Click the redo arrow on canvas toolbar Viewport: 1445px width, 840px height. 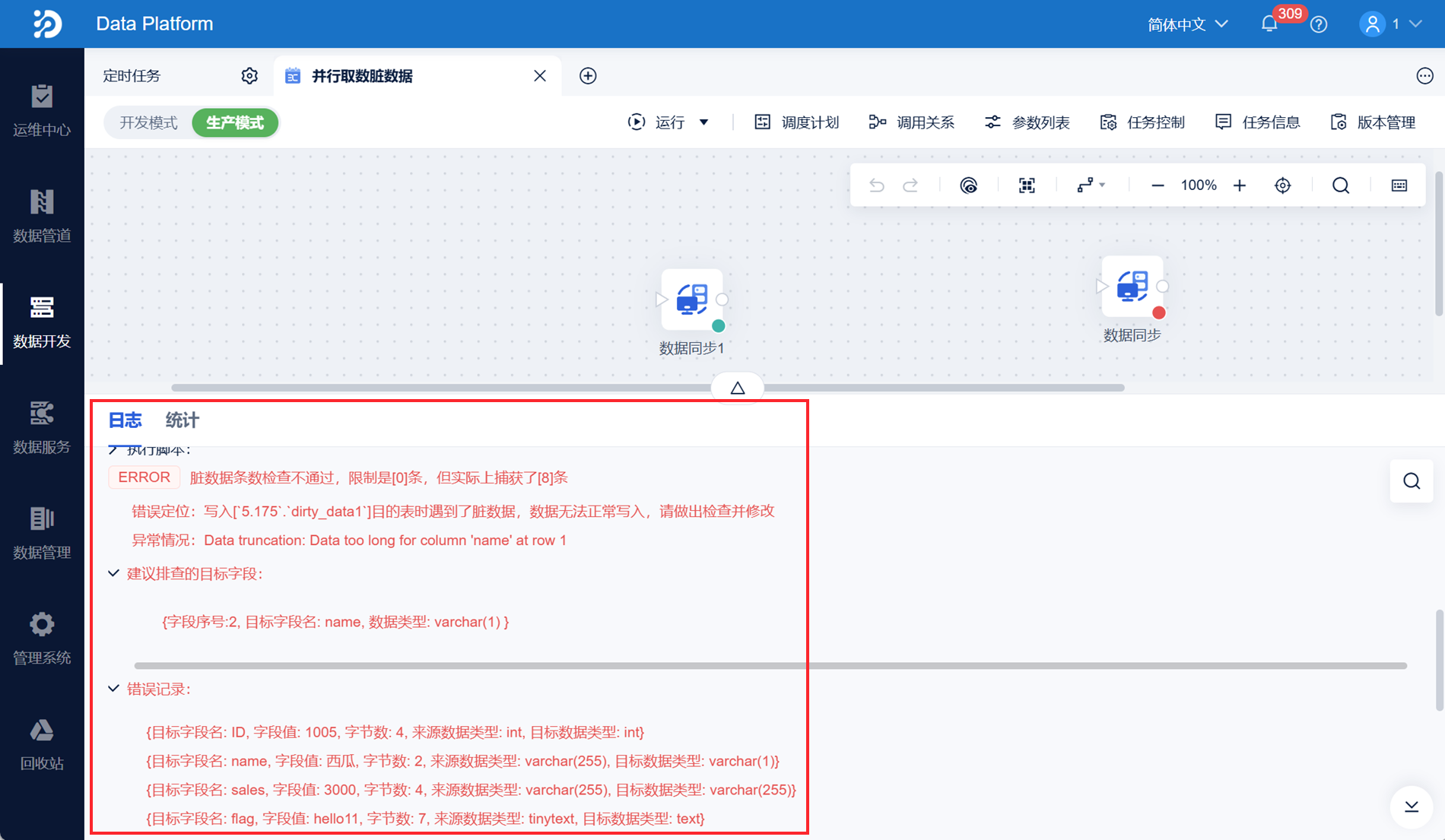coord(910,185)
